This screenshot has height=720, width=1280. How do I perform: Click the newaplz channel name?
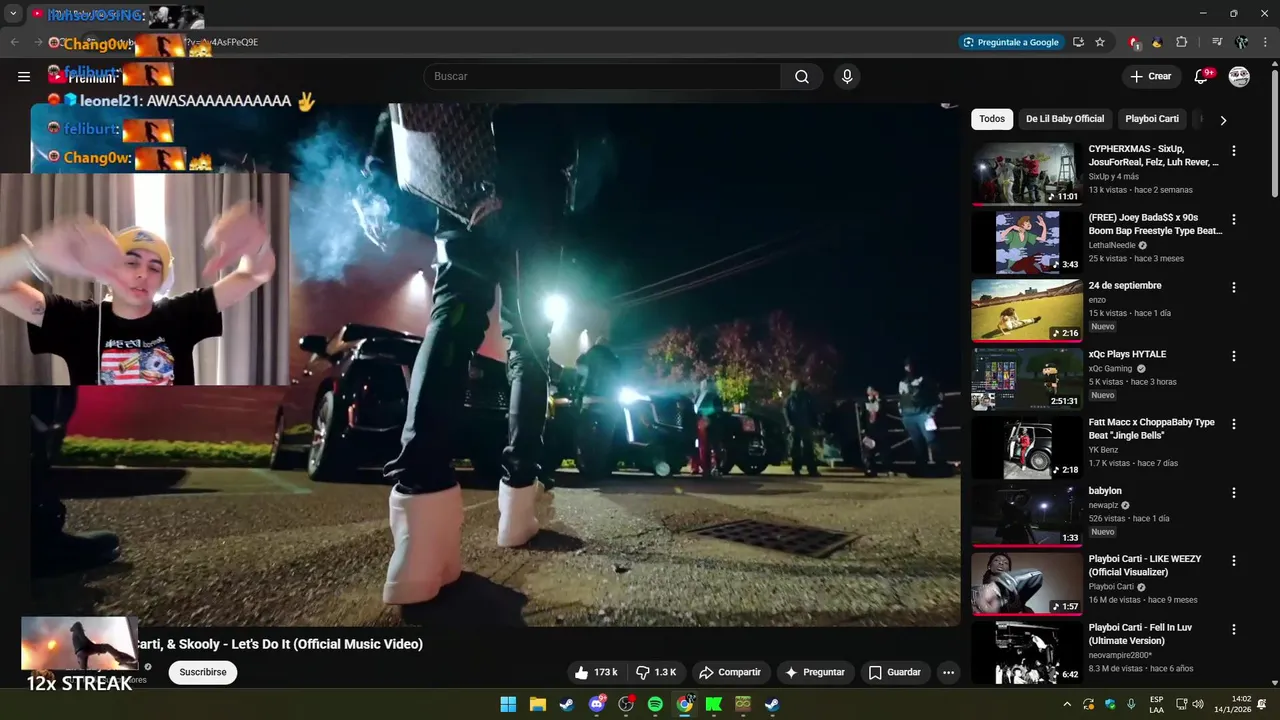click(x=1104, y=505)
